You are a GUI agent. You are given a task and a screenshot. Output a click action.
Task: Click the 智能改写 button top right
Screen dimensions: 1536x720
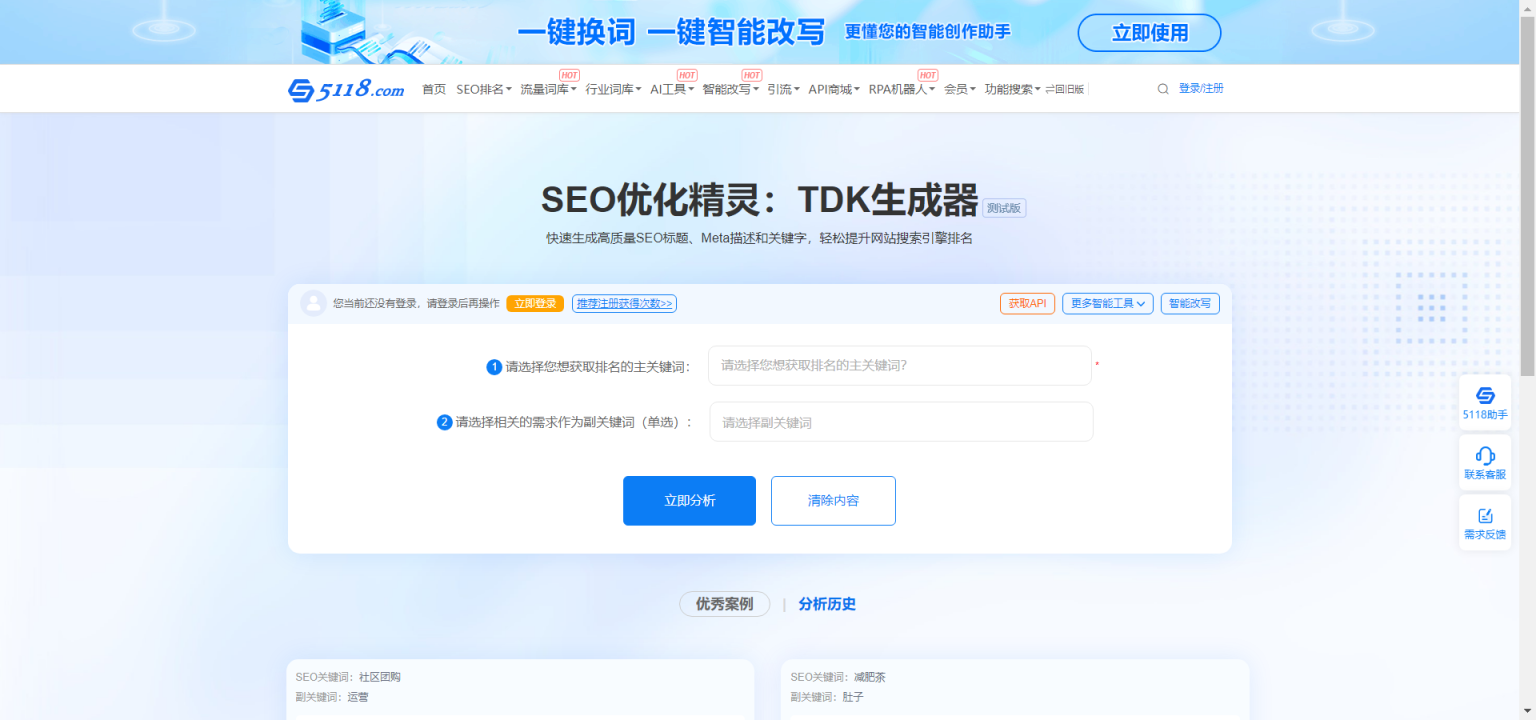[1190, 303]
